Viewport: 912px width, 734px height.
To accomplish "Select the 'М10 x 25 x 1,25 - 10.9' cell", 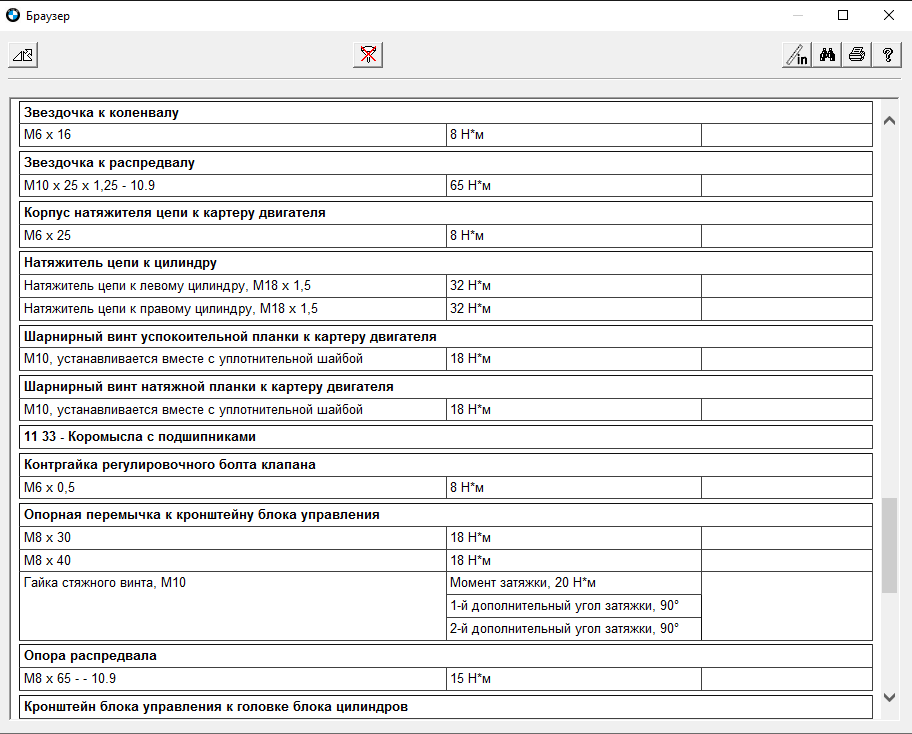I will tap(233, 185).
